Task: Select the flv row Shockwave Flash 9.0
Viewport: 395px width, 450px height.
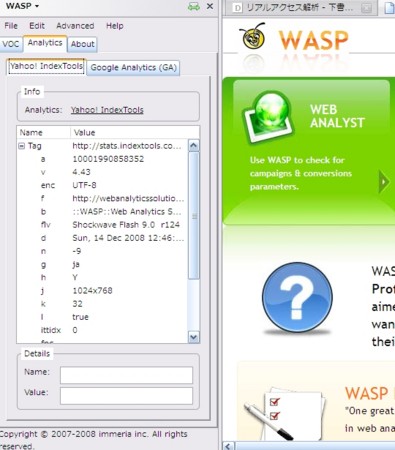Action: [103, 225]
